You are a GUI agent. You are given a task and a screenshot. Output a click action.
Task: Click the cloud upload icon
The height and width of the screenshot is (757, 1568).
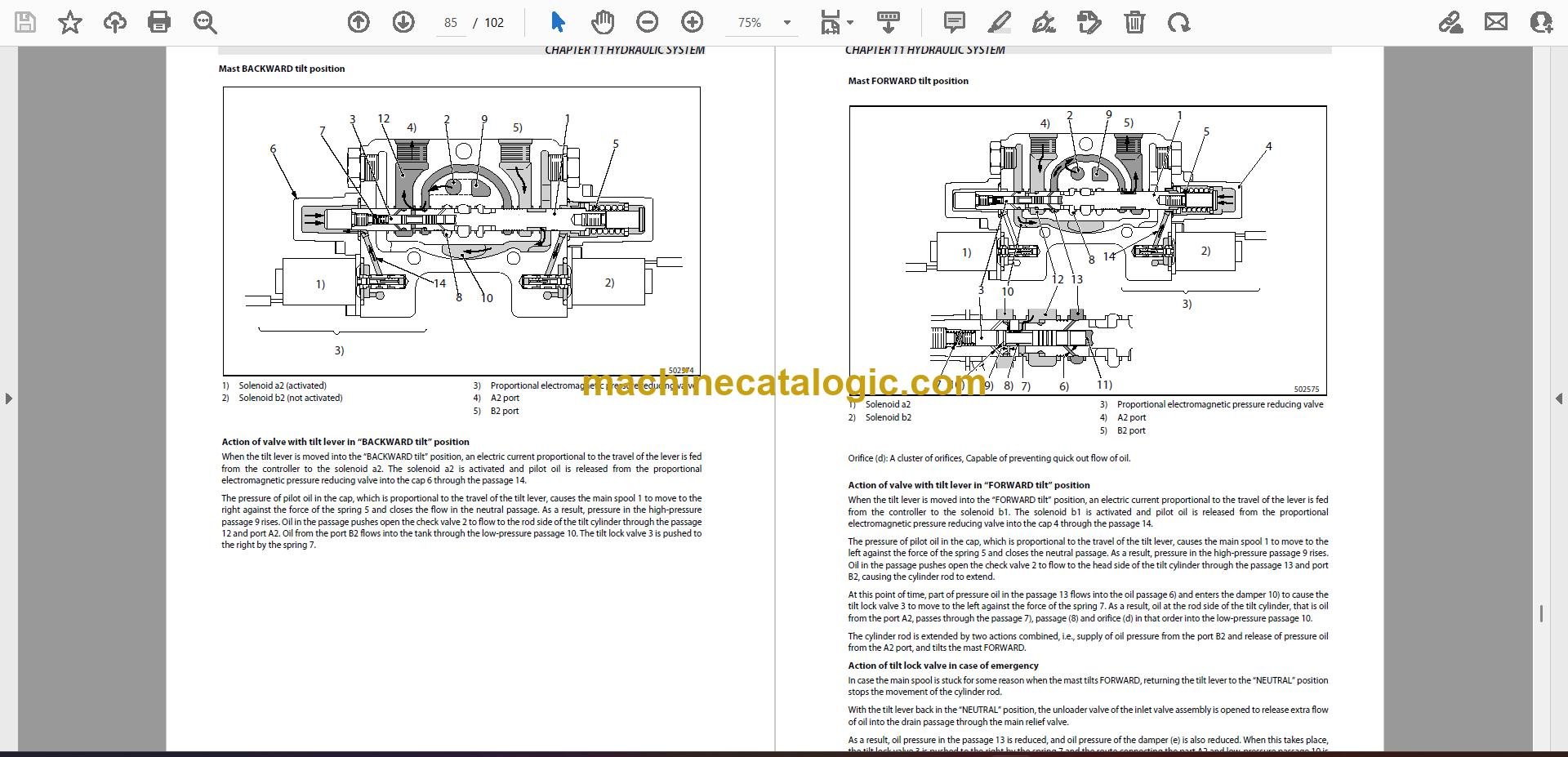click(114, 22)
